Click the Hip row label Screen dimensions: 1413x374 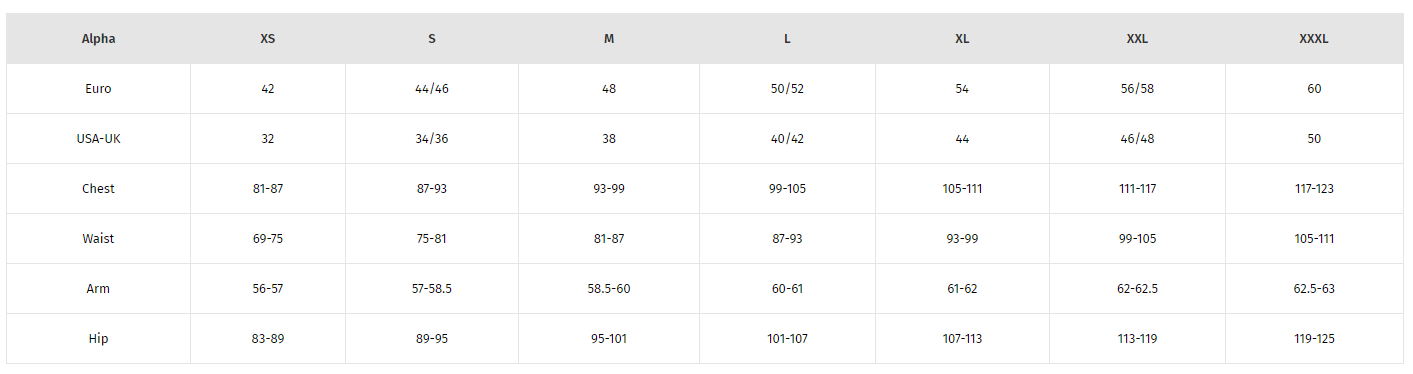pos(98,339)
